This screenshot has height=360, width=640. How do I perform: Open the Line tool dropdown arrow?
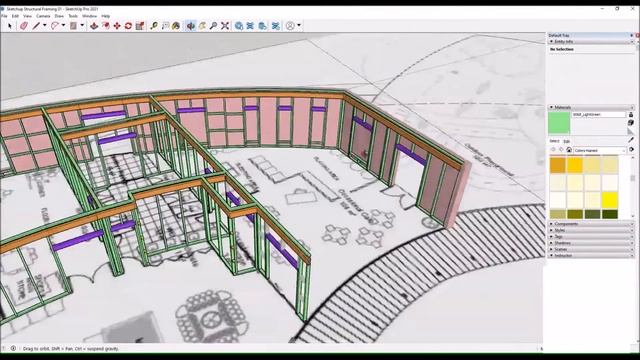click(44, 26)
